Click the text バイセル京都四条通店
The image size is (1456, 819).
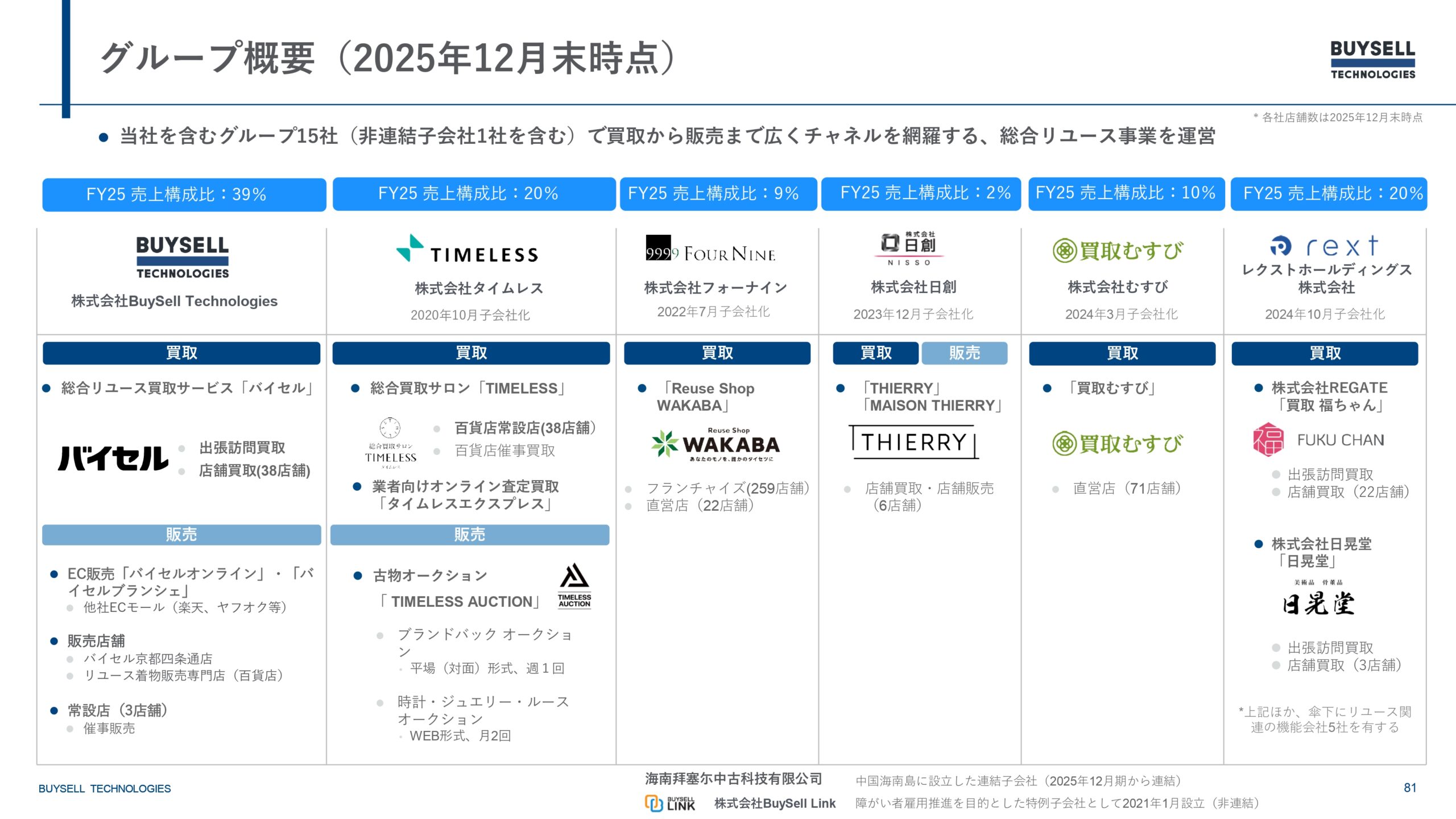148,659
